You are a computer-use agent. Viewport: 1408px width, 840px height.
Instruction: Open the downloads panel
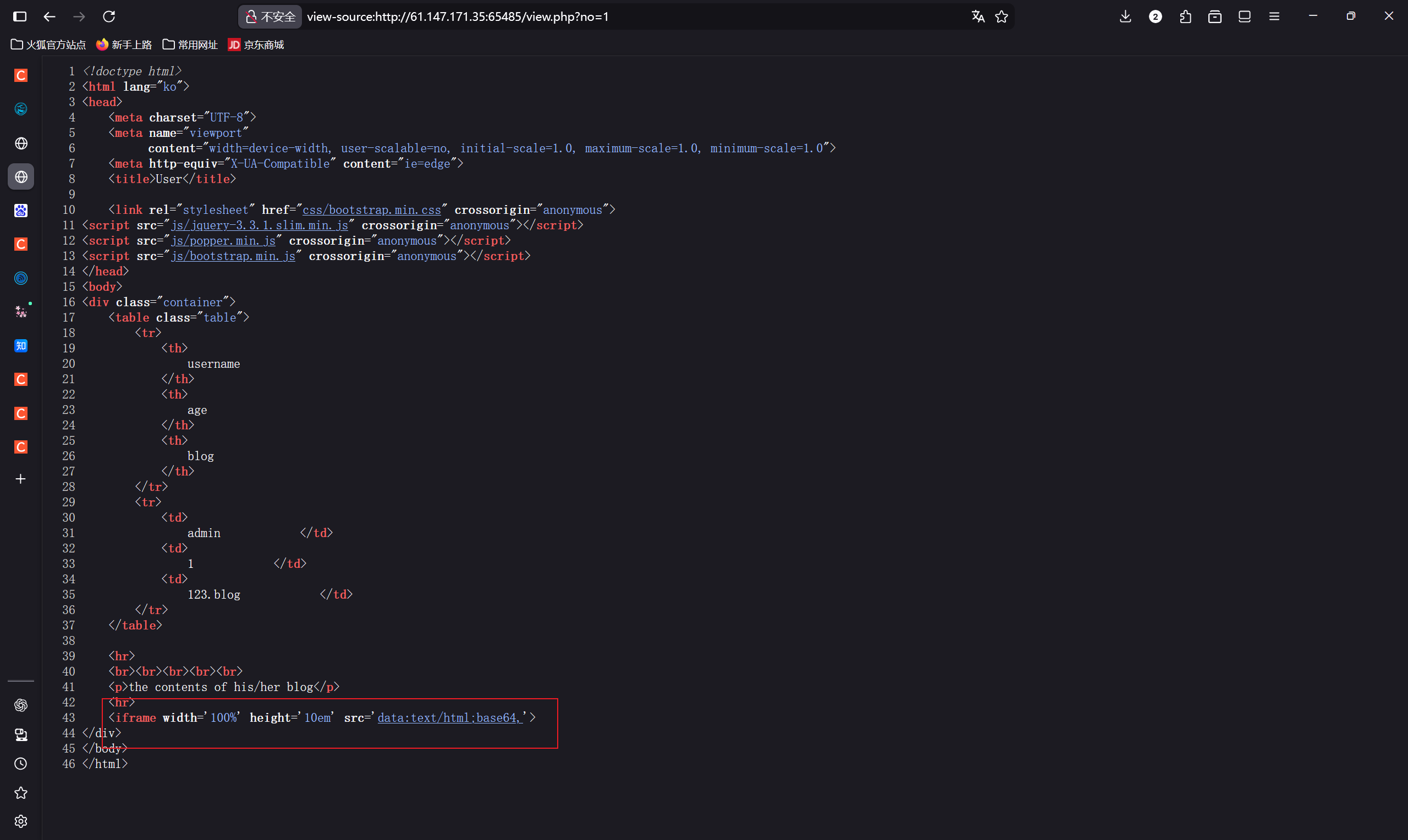1125,16
